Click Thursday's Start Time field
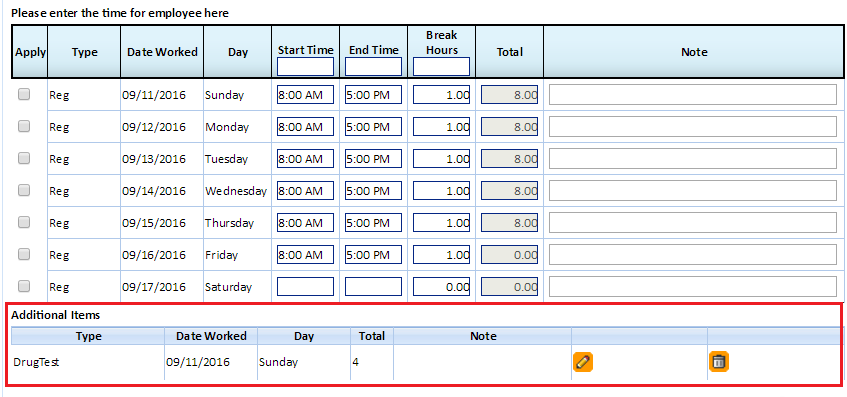Viewport: 847px width, 397px height. (305, 222)
